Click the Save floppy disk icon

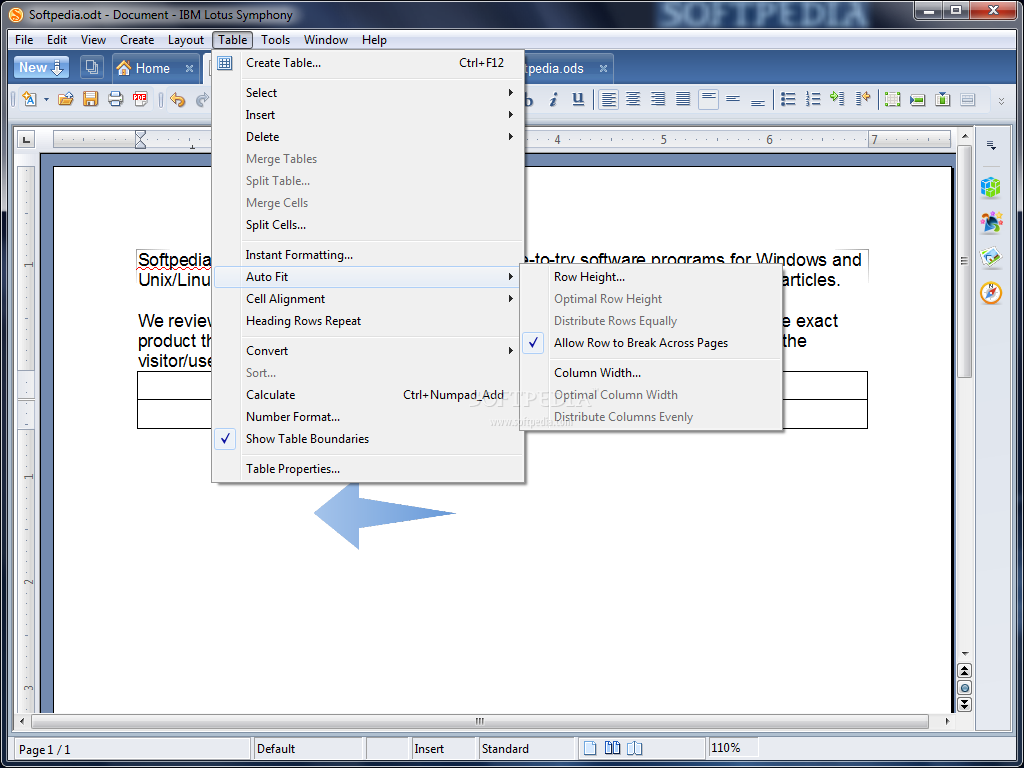point(90,99)
